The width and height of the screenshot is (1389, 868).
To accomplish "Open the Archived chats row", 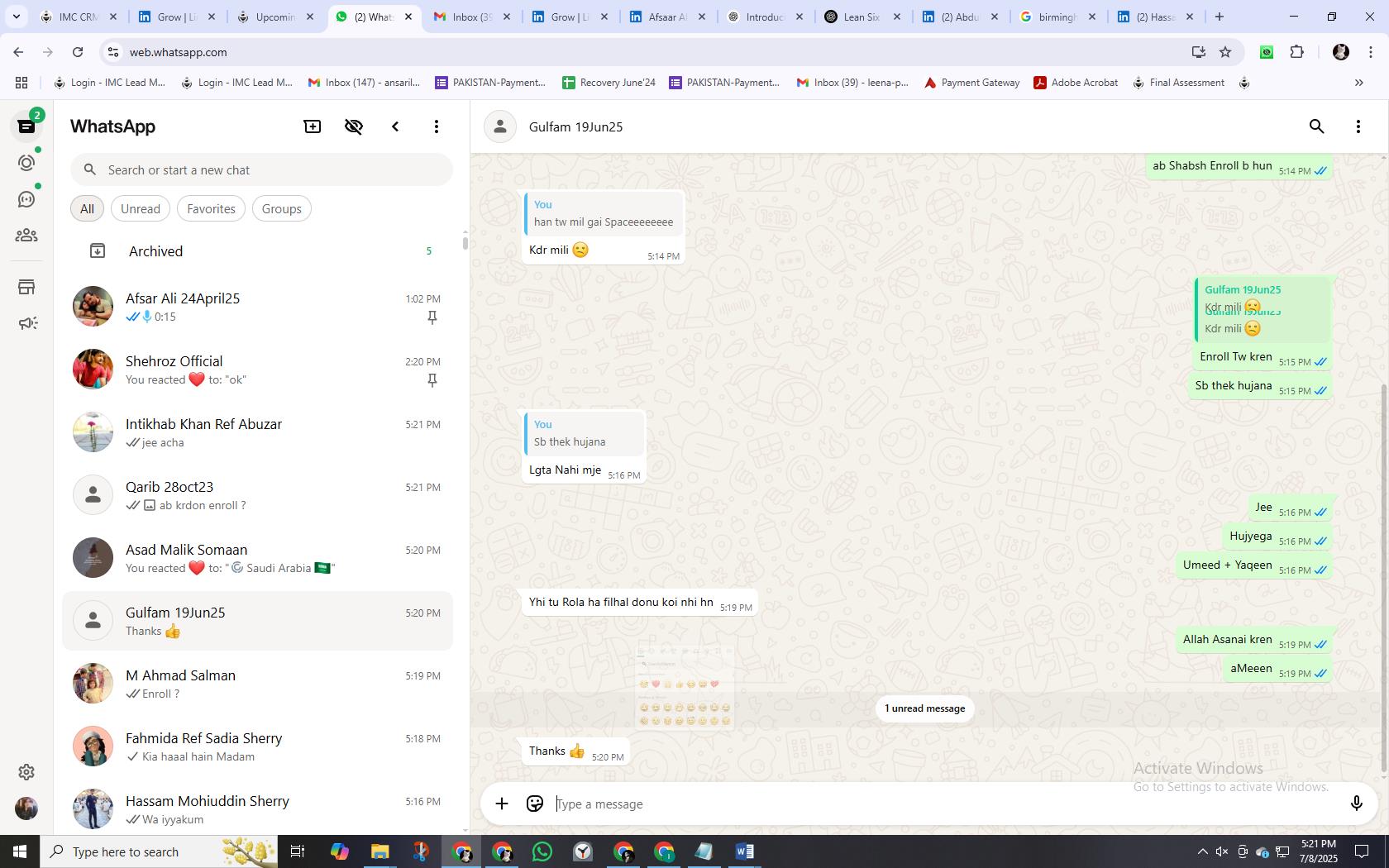I will (258, 251).
